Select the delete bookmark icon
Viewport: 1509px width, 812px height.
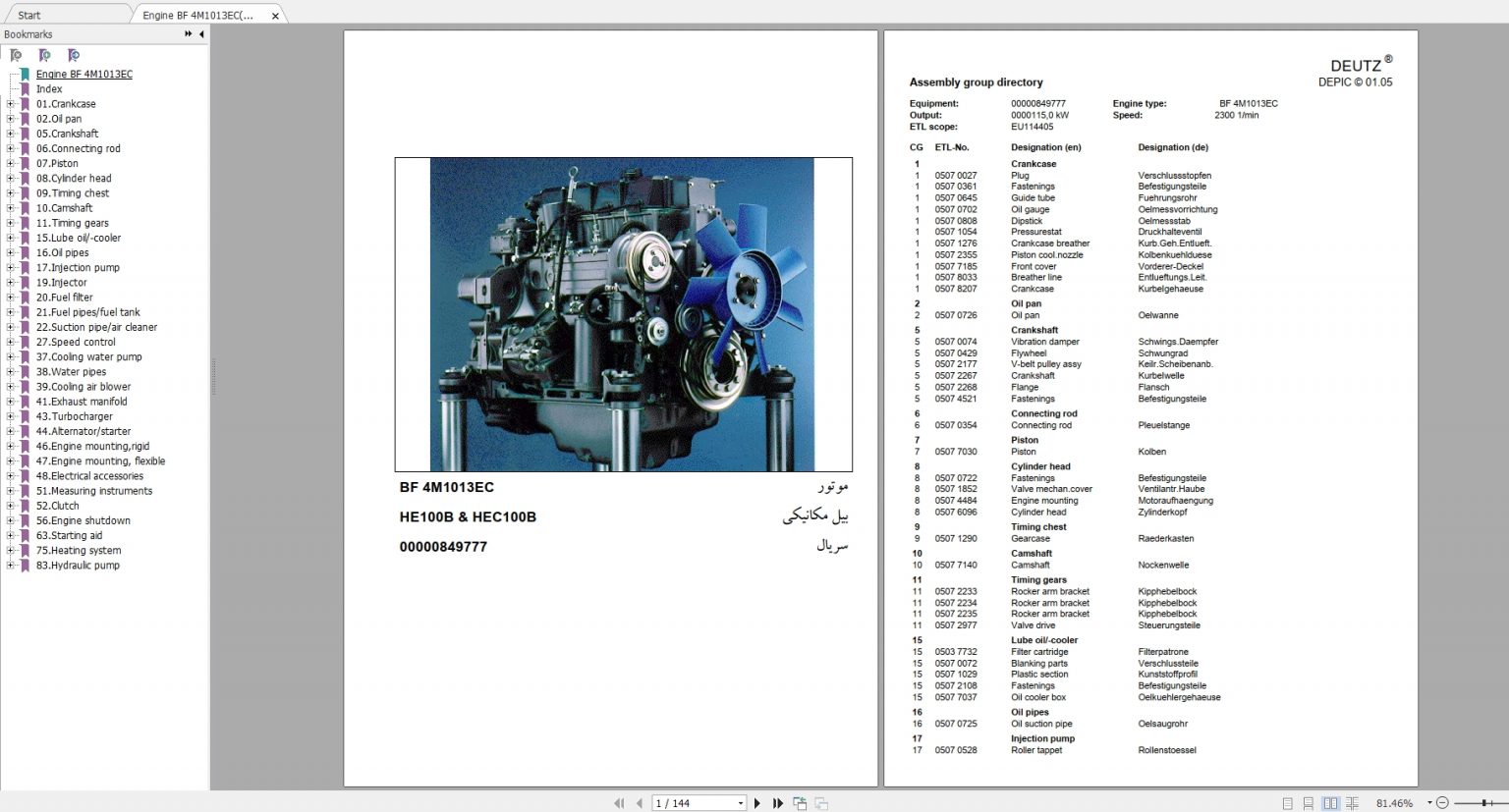tap(17, 56)
